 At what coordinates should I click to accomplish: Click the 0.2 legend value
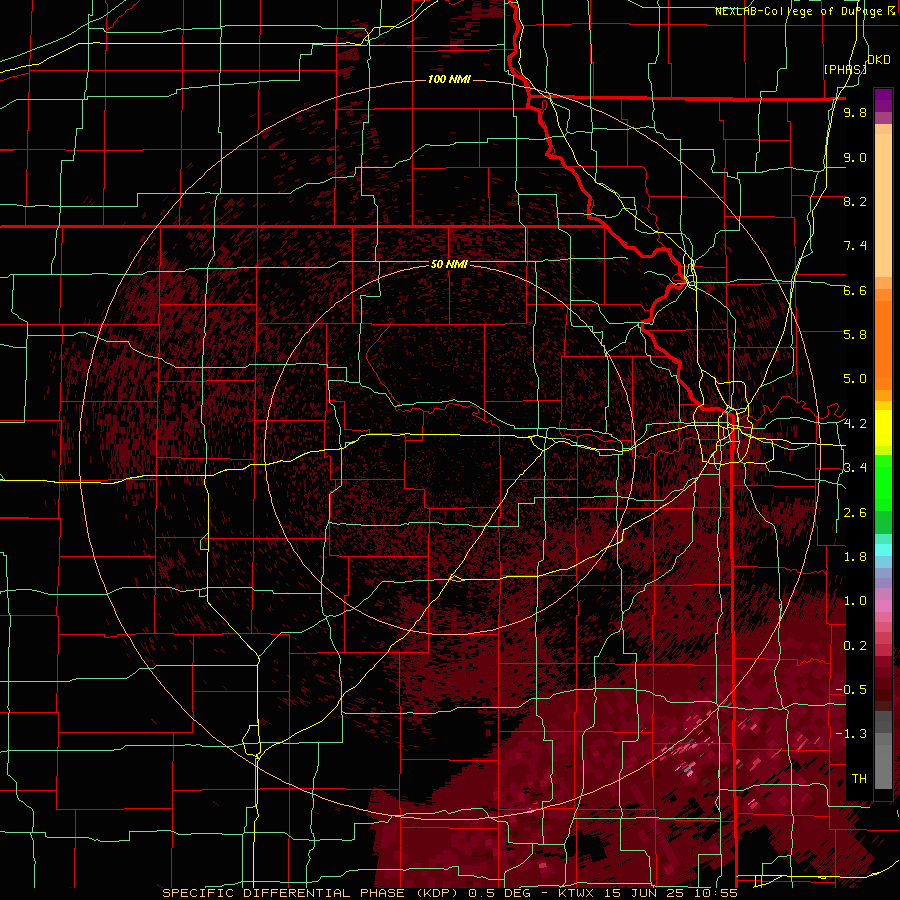coord(855,646)
